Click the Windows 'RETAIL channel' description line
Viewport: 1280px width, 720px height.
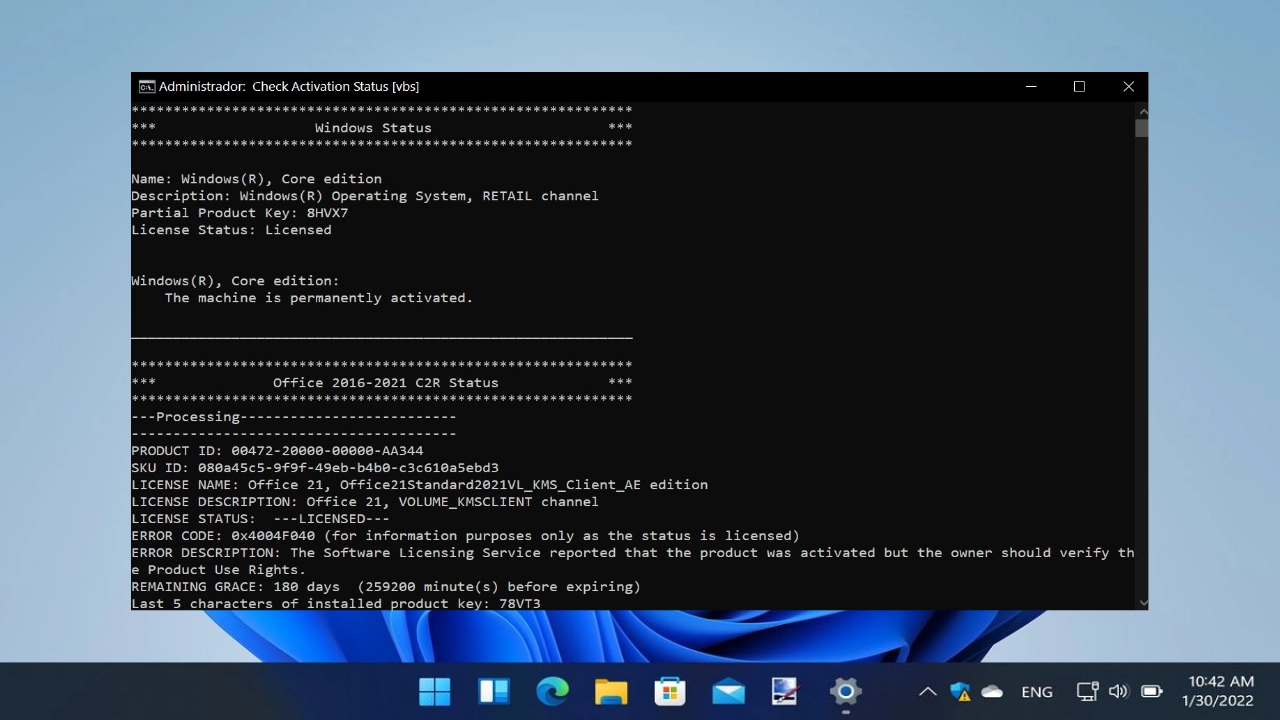[x=365, y=196]
